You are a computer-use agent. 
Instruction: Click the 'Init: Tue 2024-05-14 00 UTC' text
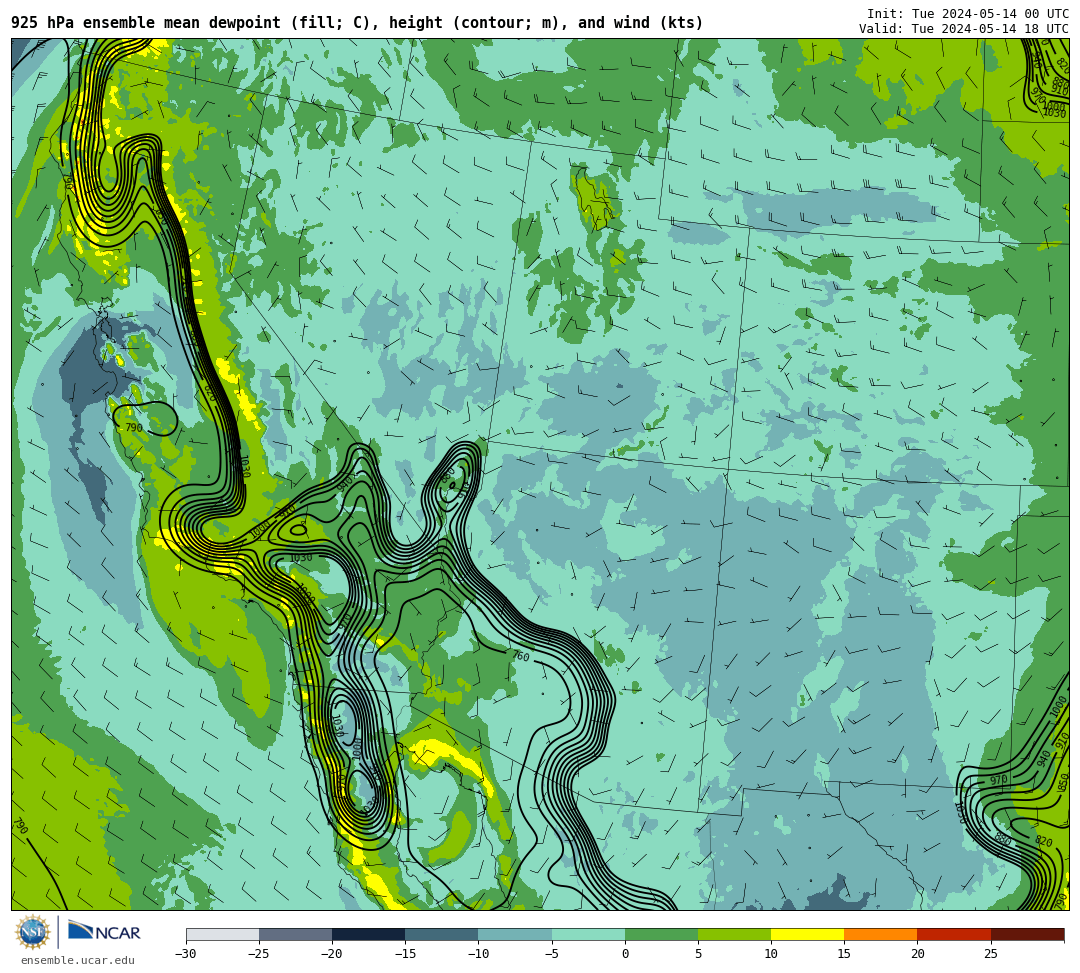[x=968, y=14]
